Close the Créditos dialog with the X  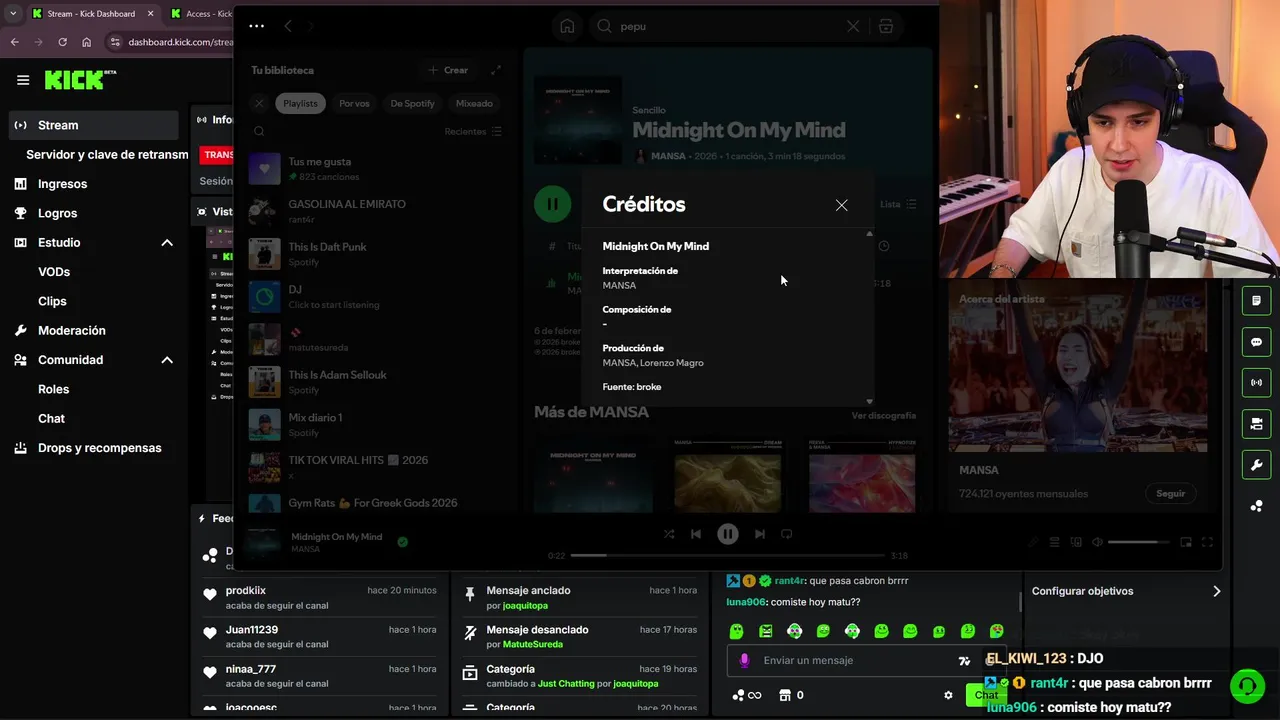click(x=841, y=205)
